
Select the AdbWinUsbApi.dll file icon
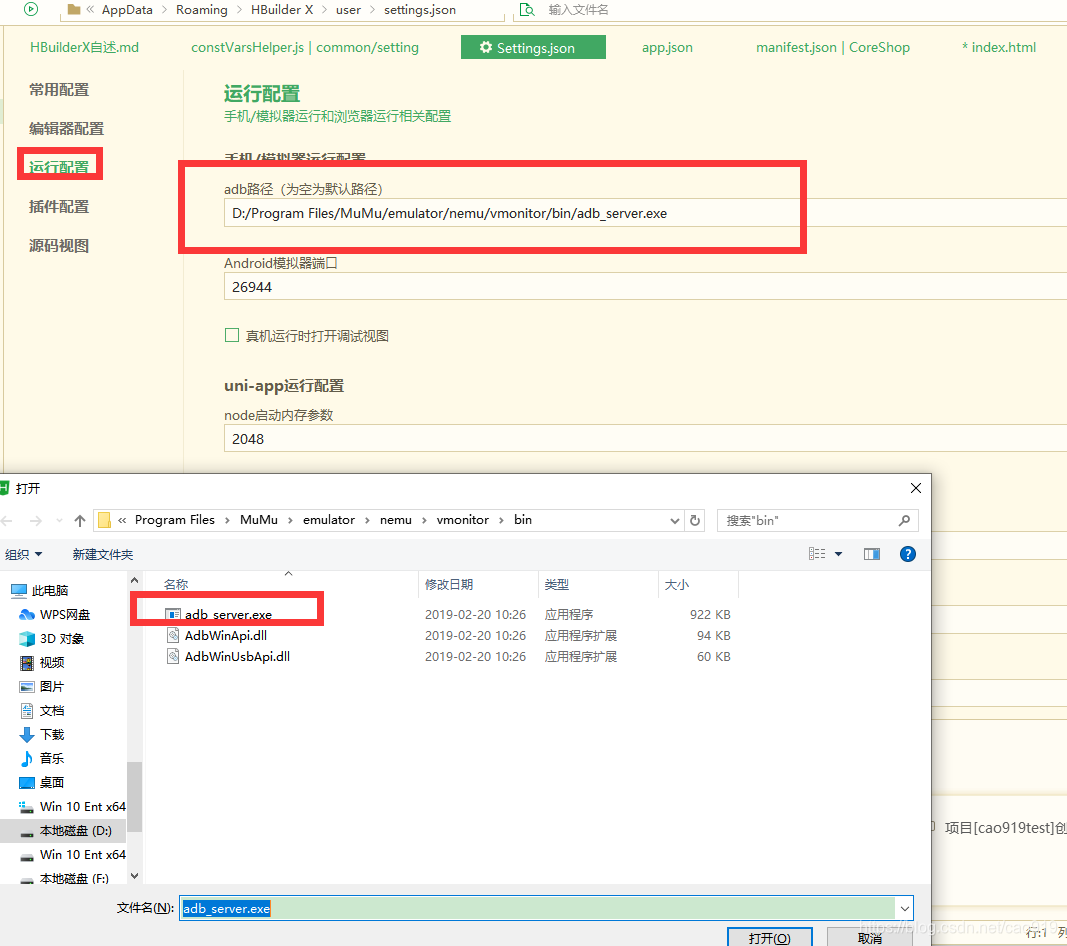point(173,657)
